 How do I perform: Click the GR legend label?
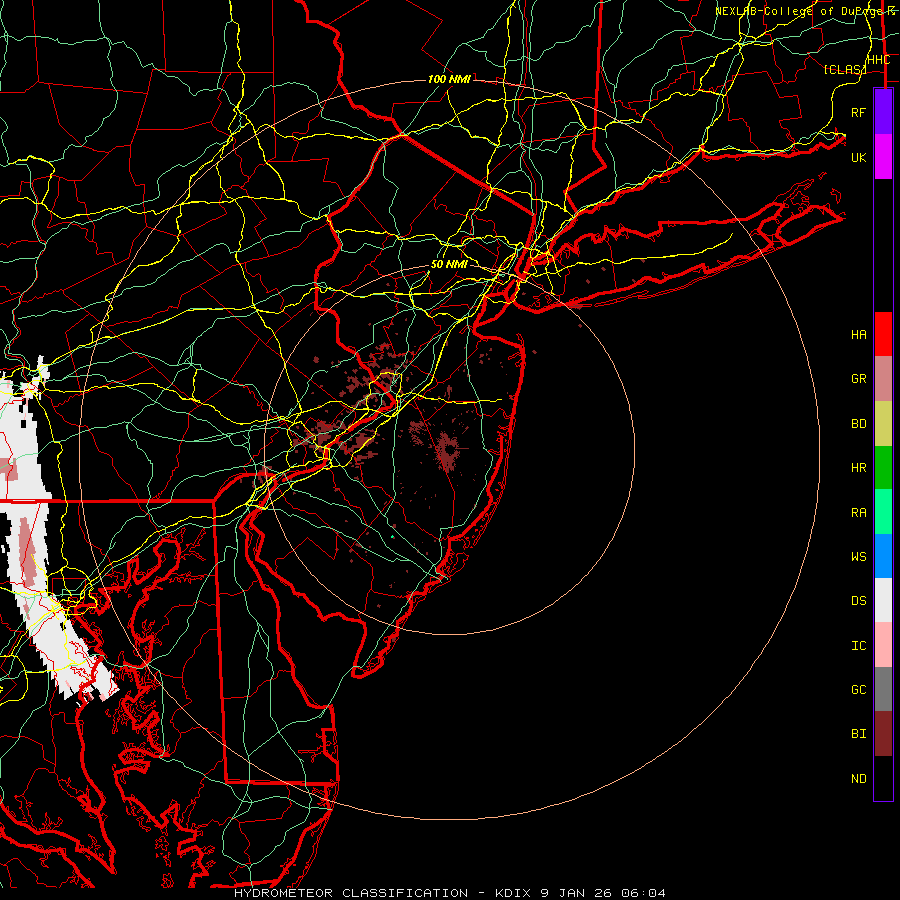[x=859, y=379]
